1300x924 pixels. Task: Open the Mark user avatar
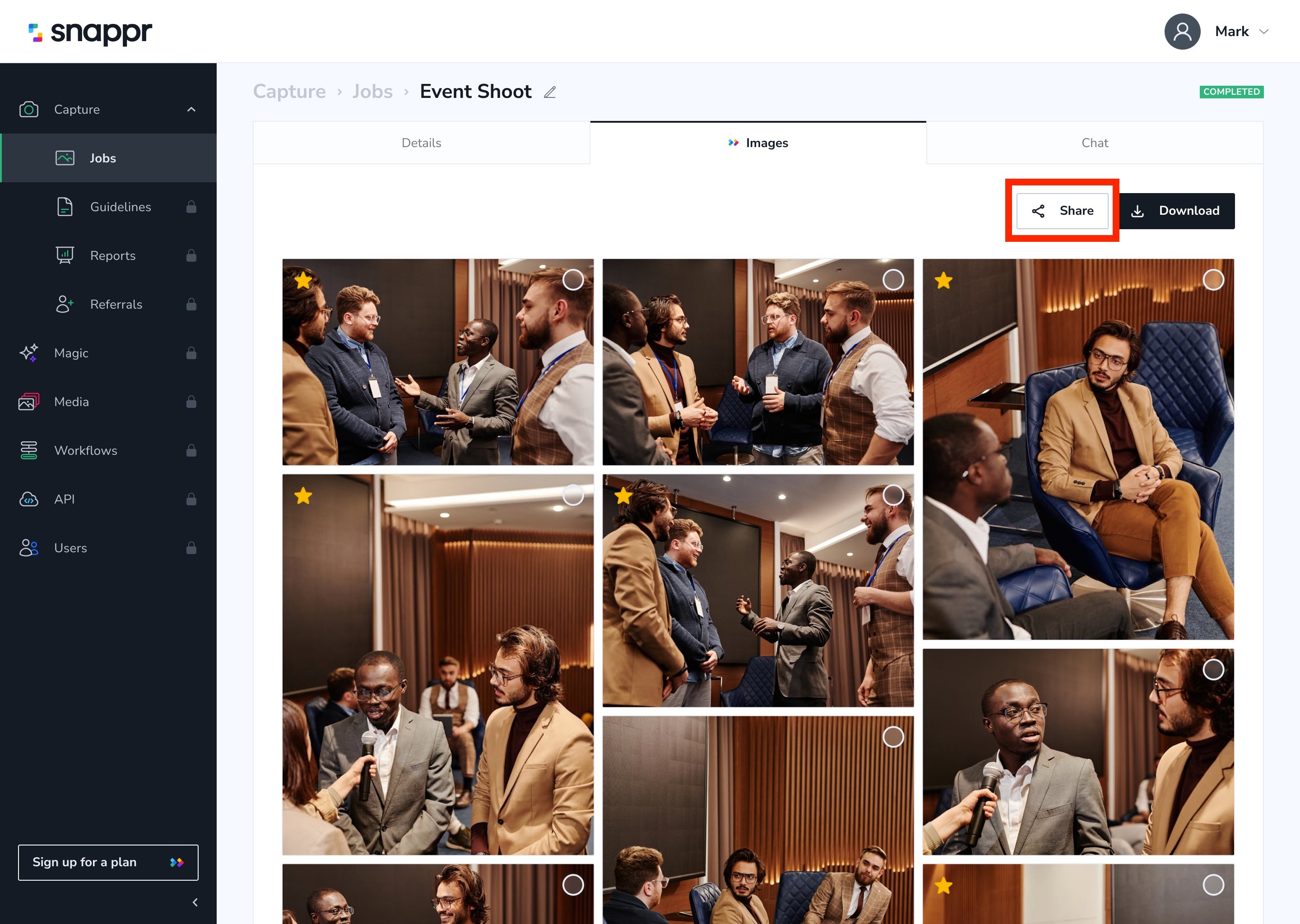point(1182,31)
